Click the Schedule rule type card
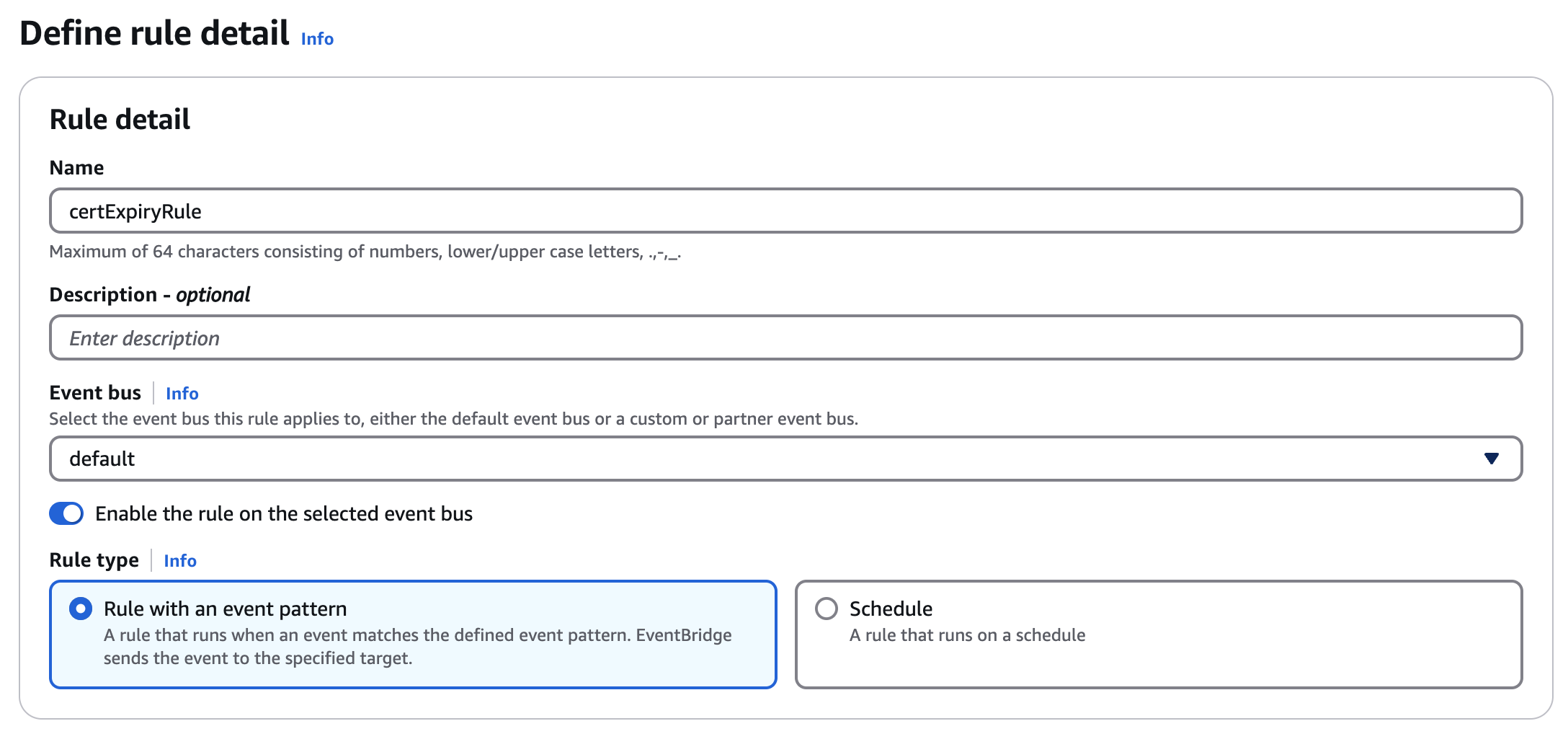The image size is (1568, 734). 1159,634
